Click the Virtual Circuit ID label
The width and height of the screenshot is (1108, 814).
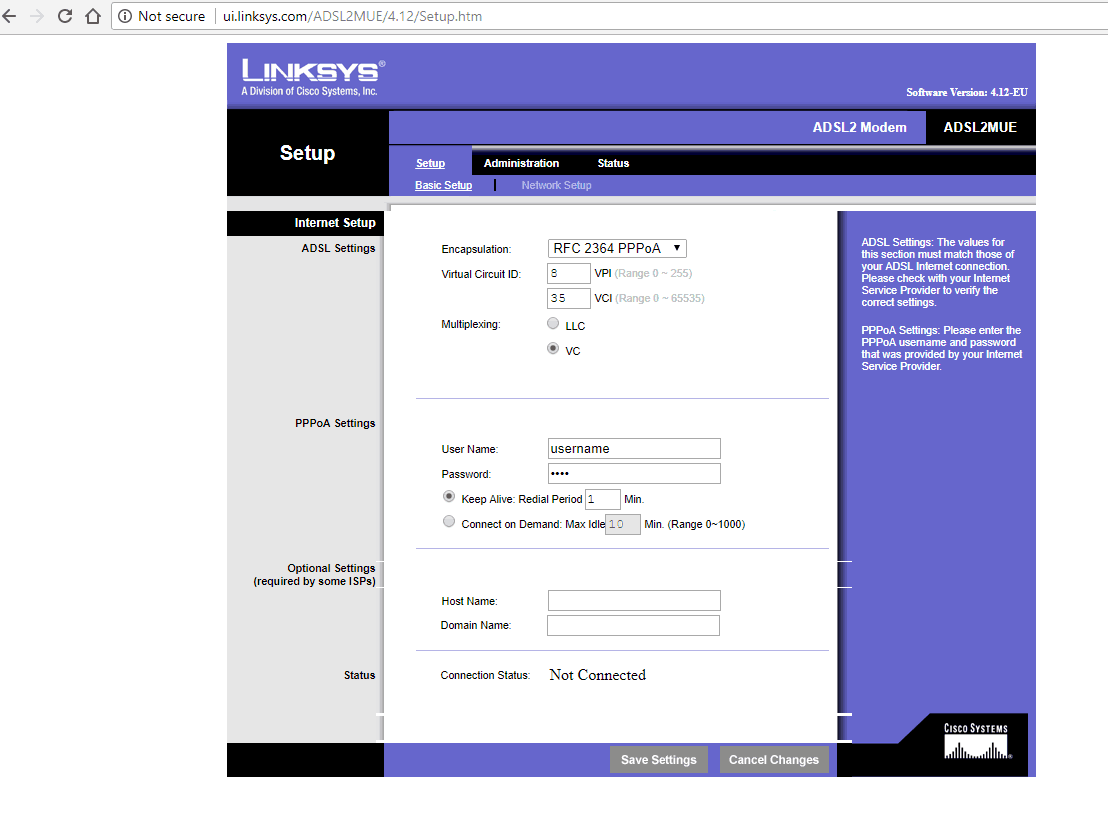481,274
